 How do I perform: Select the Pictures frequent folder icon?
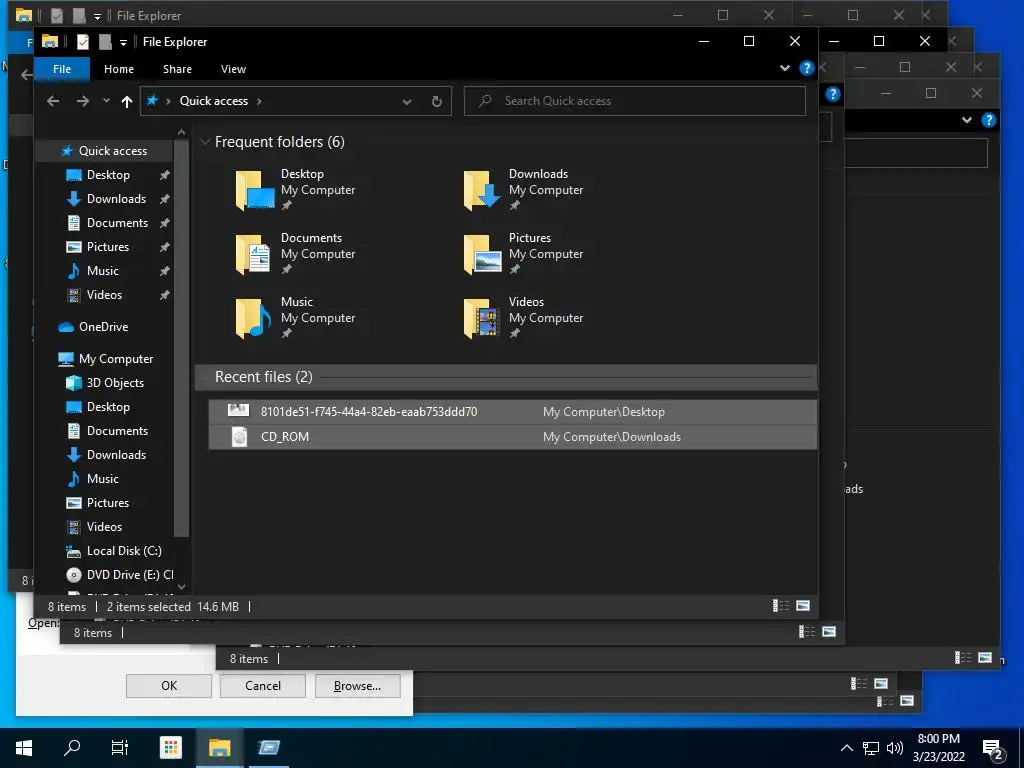point(483,254)
